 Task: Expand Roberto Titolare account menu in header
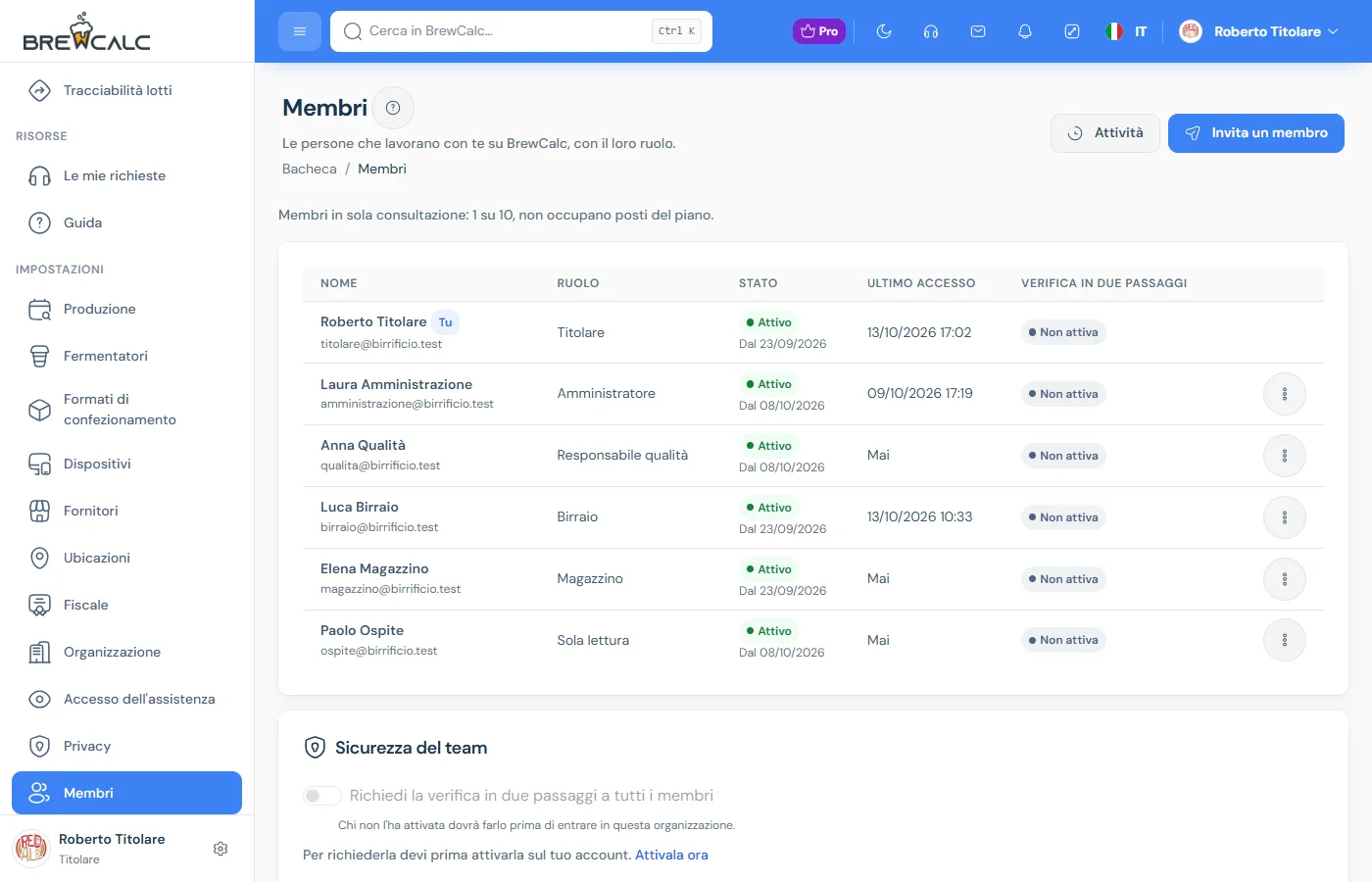point(1259,31)
